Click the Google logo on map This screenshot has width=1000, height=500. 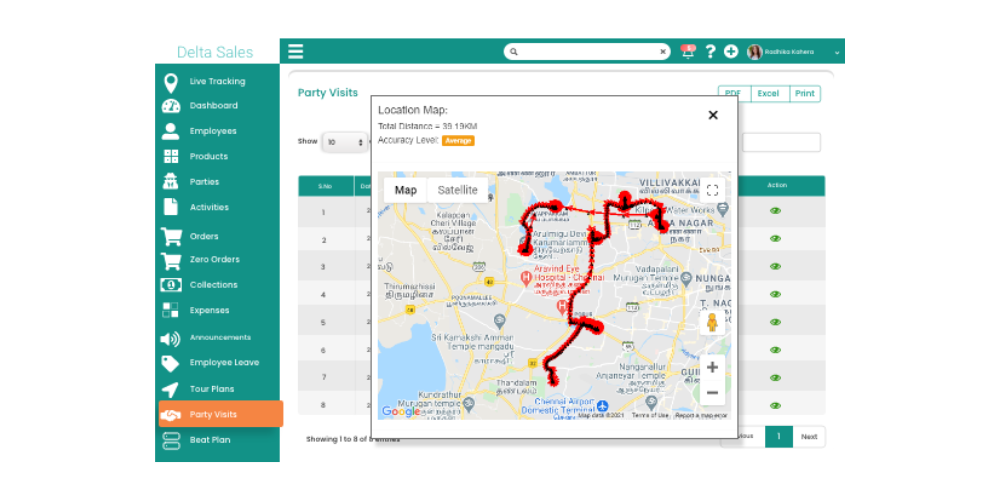[401, 412]
